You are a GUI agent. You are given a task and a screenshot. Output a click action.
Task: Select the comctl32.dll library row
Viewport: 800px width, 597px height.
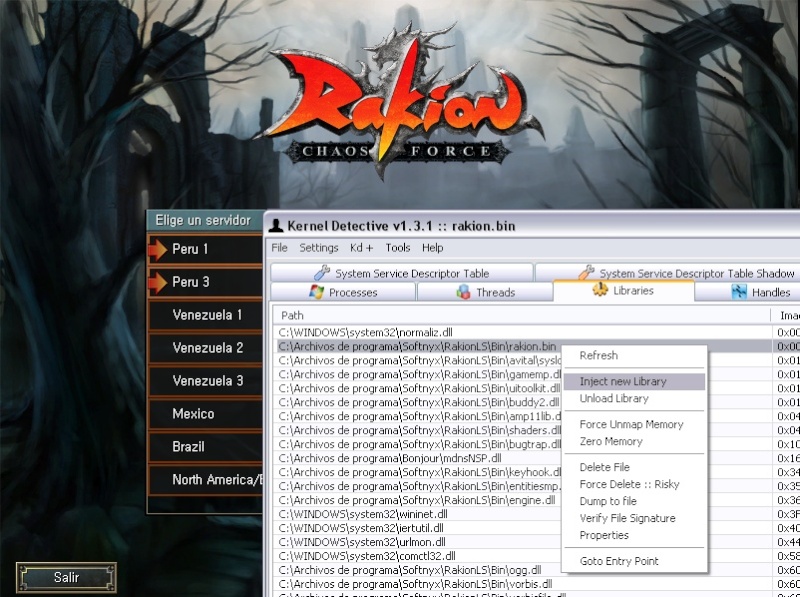[418, 556]
